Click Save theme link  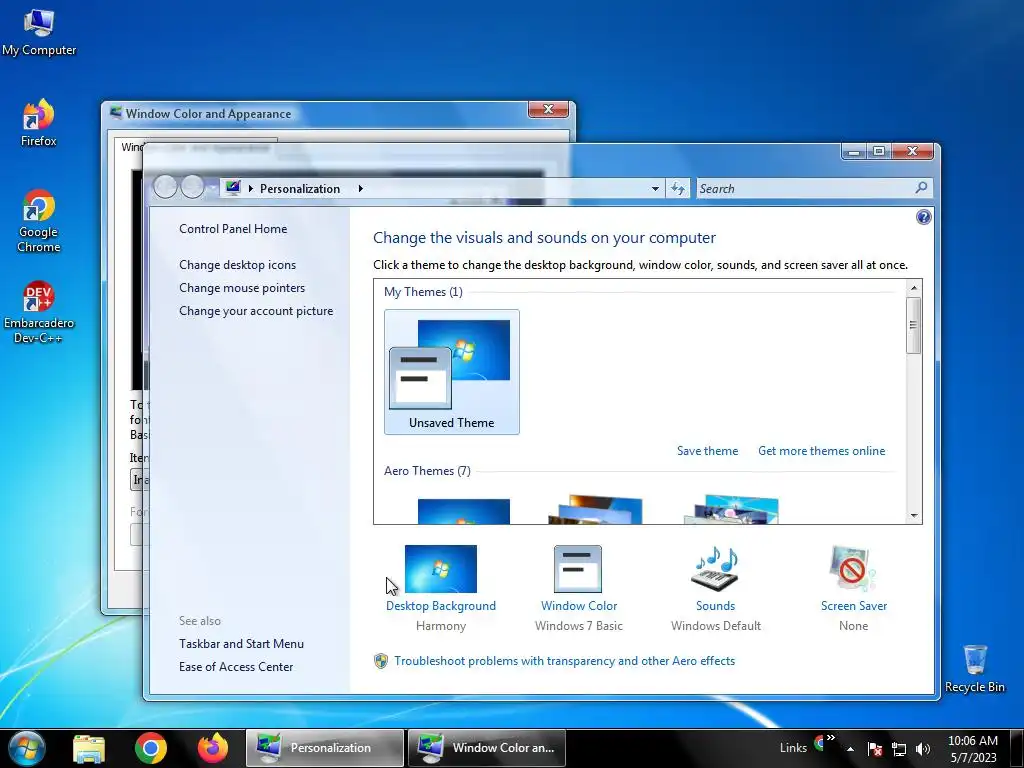click(707, 451)
